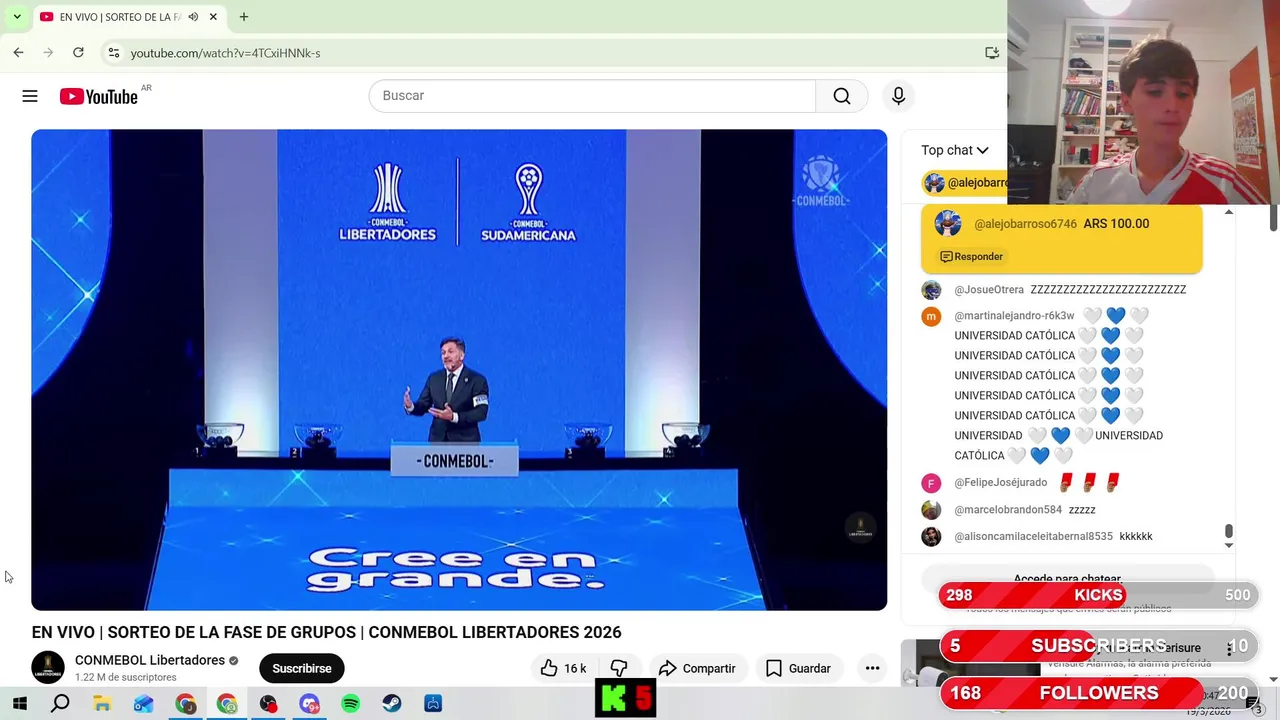
Task: Start voice search with microphone icon
Action: (898, 96)
